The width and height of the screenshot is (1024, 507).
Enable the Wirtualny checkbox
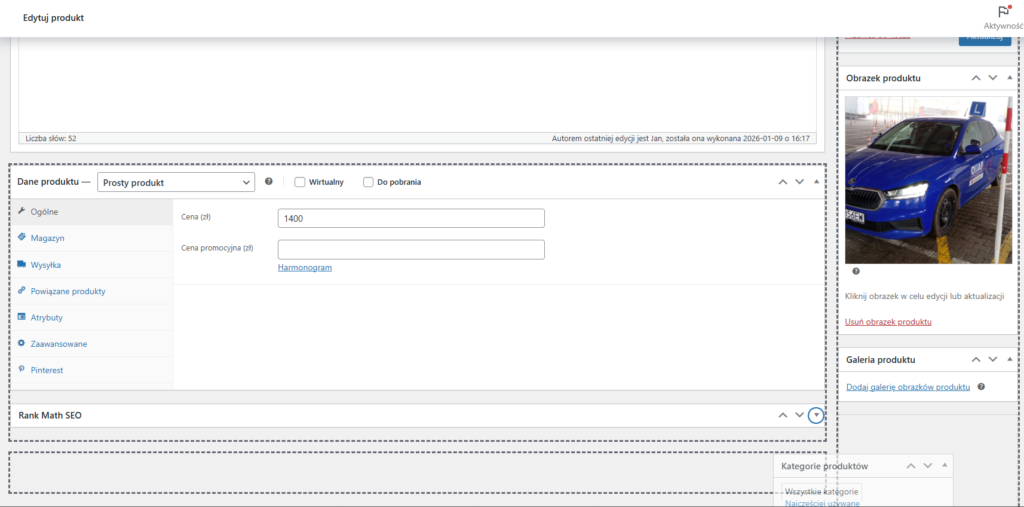(x=300, y=182)
